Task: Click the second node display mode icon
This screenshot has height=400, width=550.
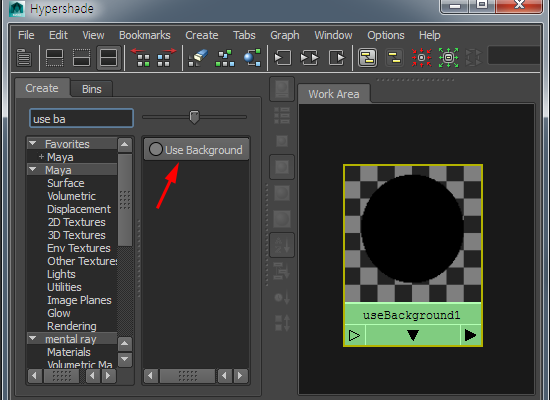Action: 394,58
